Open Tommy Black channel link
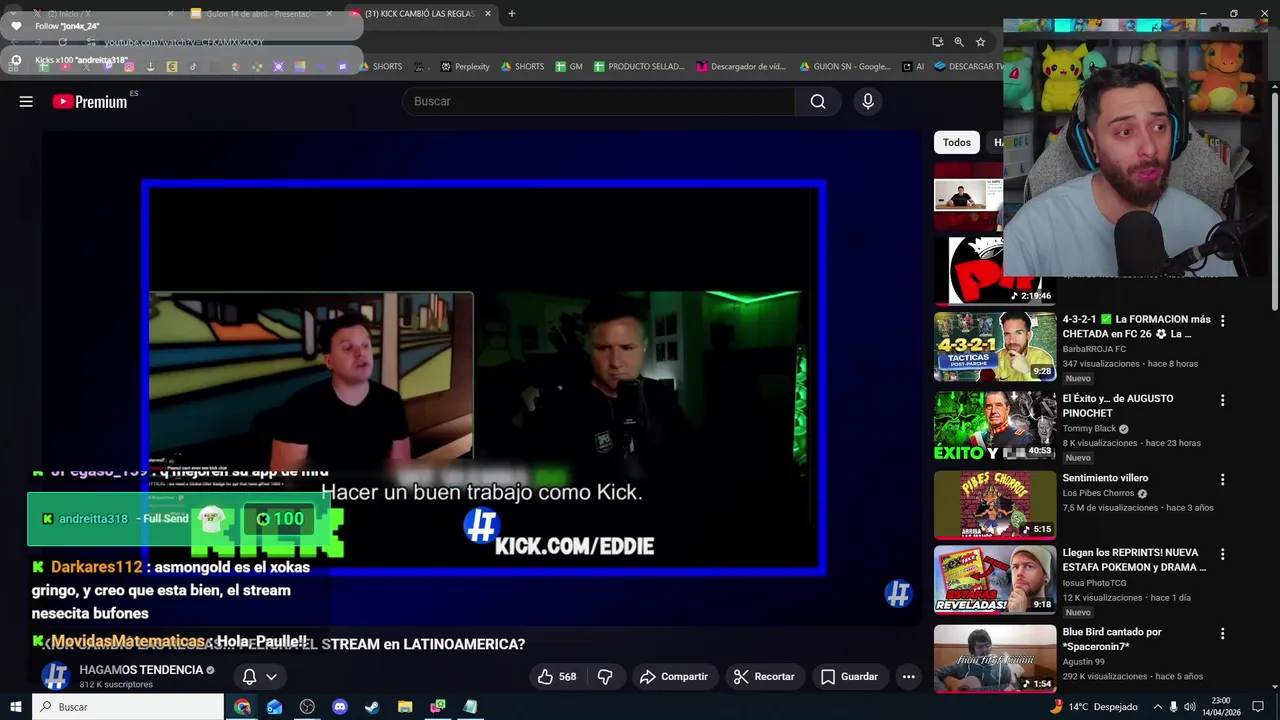 1089,429
